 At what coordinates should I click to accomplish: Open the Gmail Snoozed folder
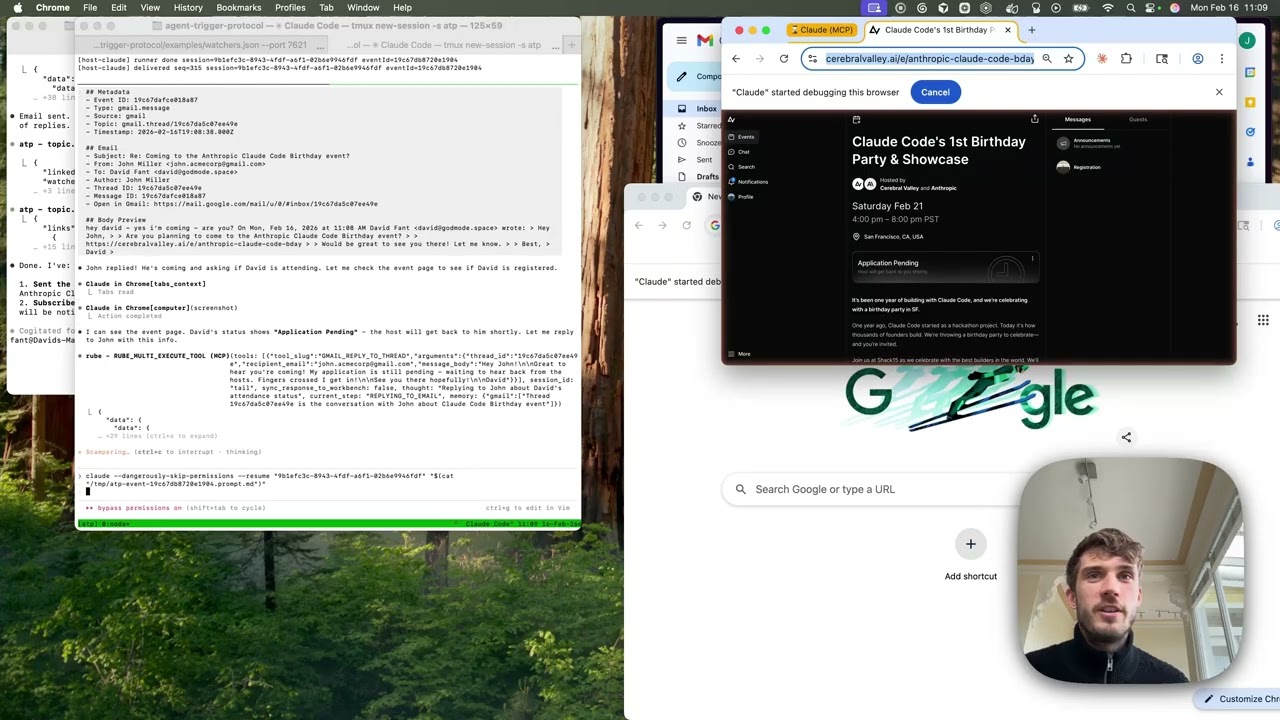pos(700,143)
